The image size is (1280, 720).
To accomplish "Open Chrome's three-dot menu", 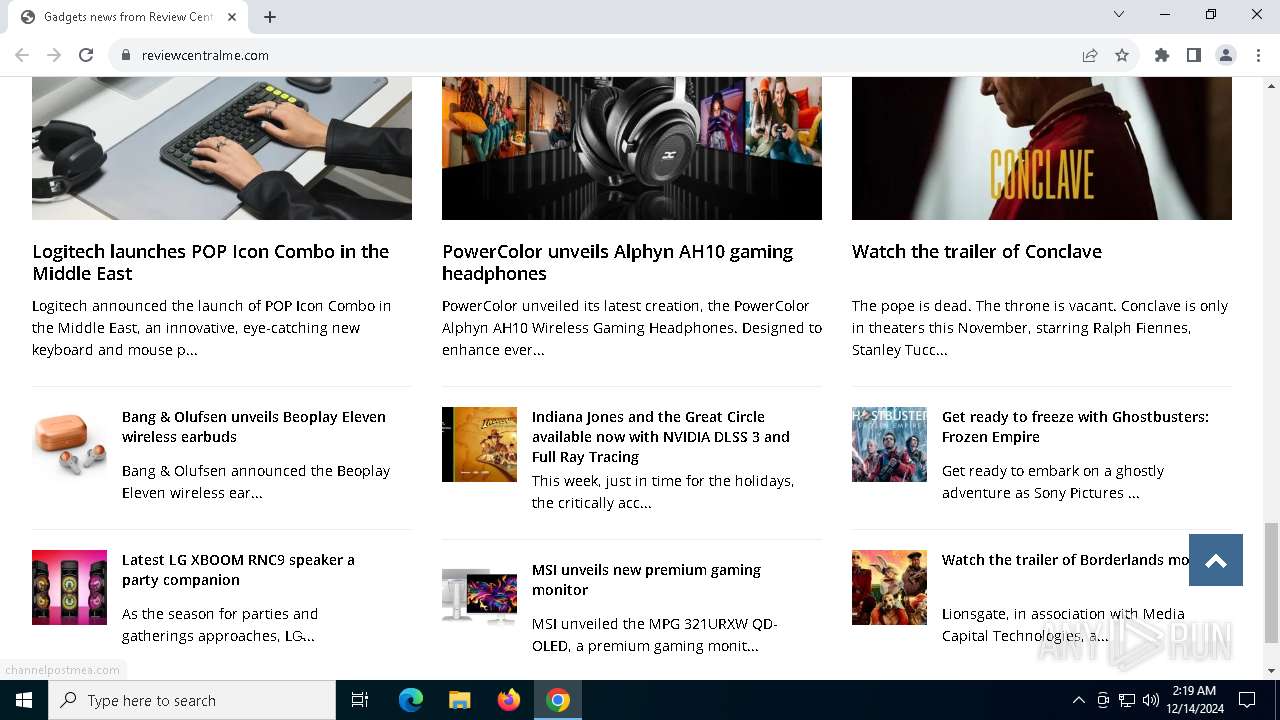I will pyautogui.click(x=1258, y=55).
